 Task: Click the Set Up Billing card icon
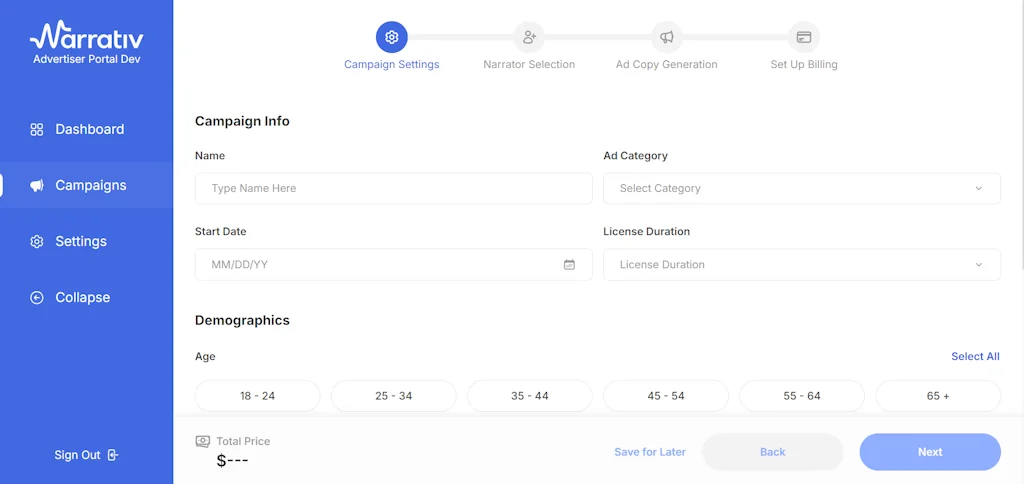[803, 37]
